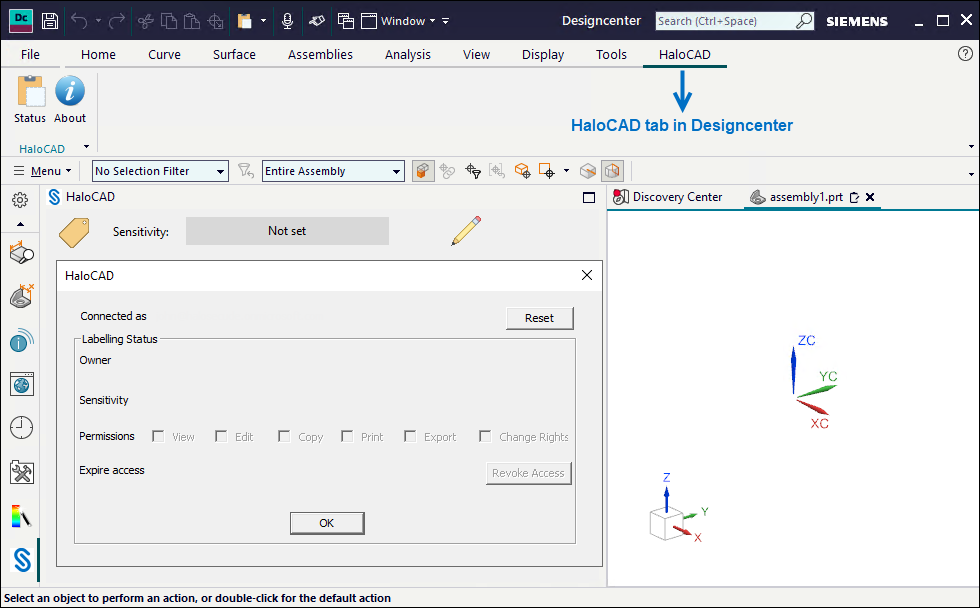Click the Reset button in HaloCAD dialog
The height and width of the screenshot is (608, 980).
pyautogui.click(x=539, y=318)
